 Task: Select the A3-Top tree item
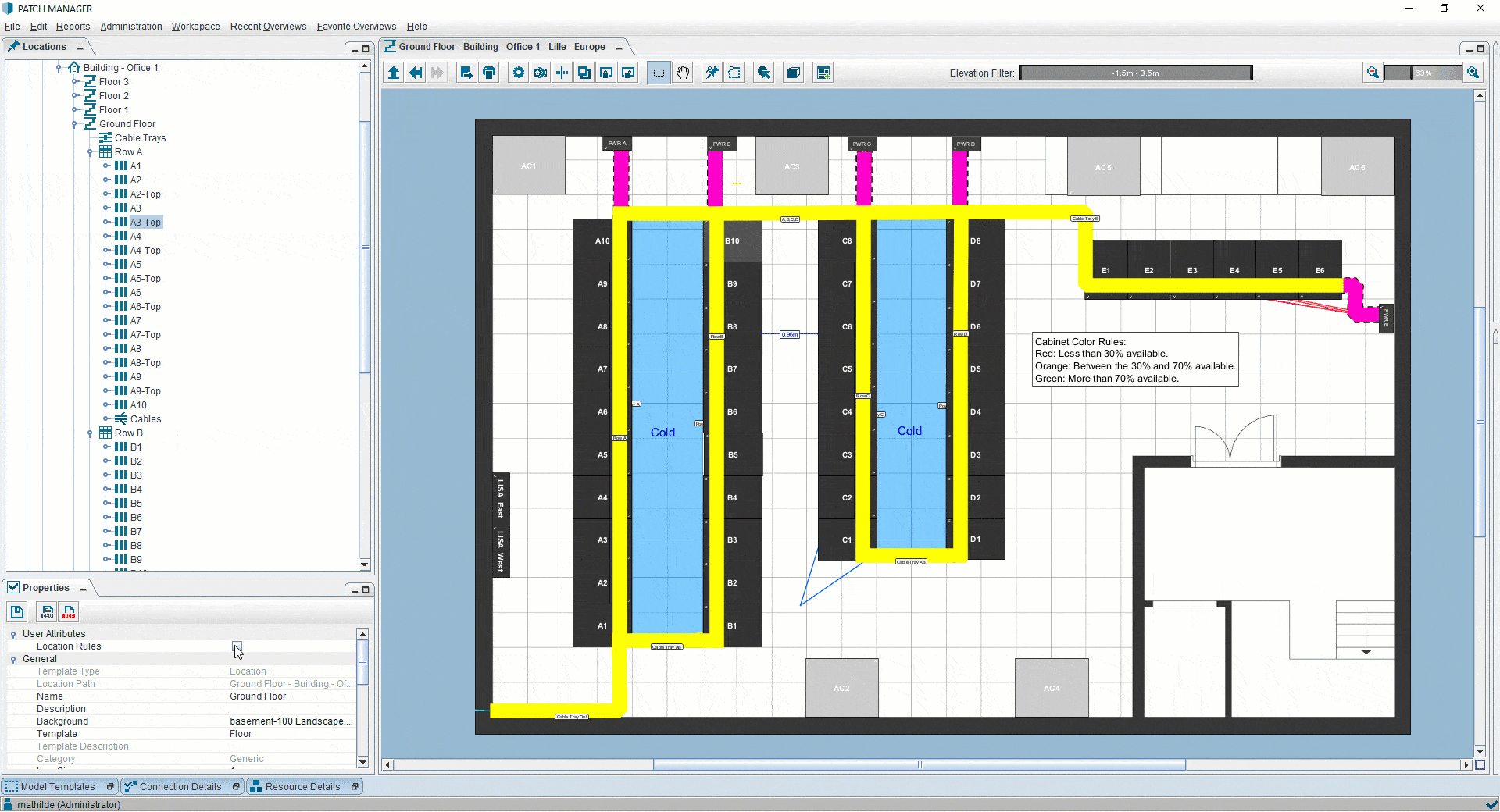pyautogui.click(x=145, y=223)
